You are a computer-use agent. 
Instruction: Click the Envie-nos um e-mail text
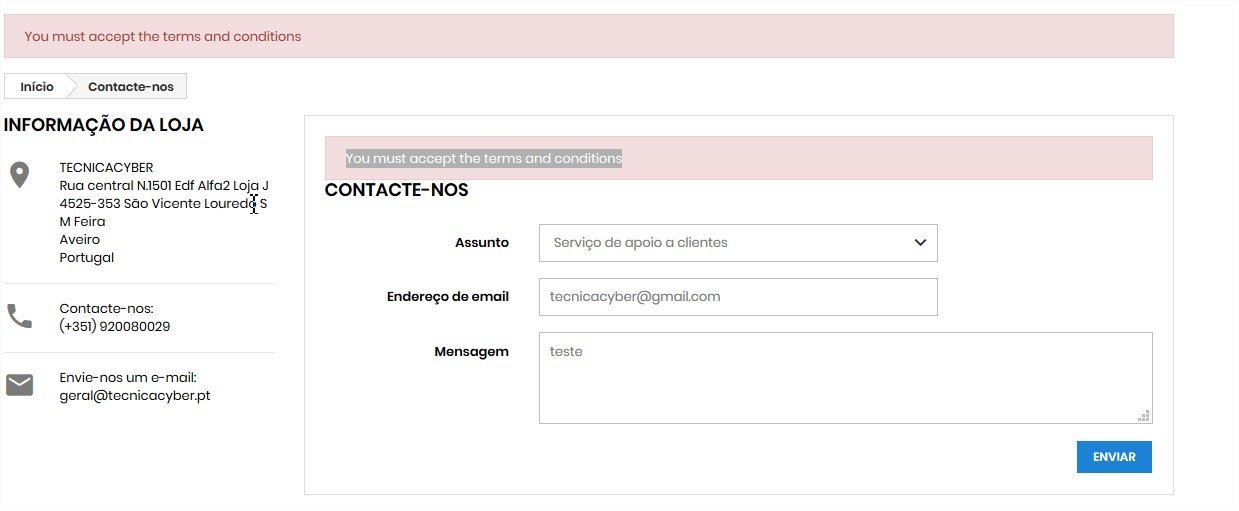(x=128, y=377)
